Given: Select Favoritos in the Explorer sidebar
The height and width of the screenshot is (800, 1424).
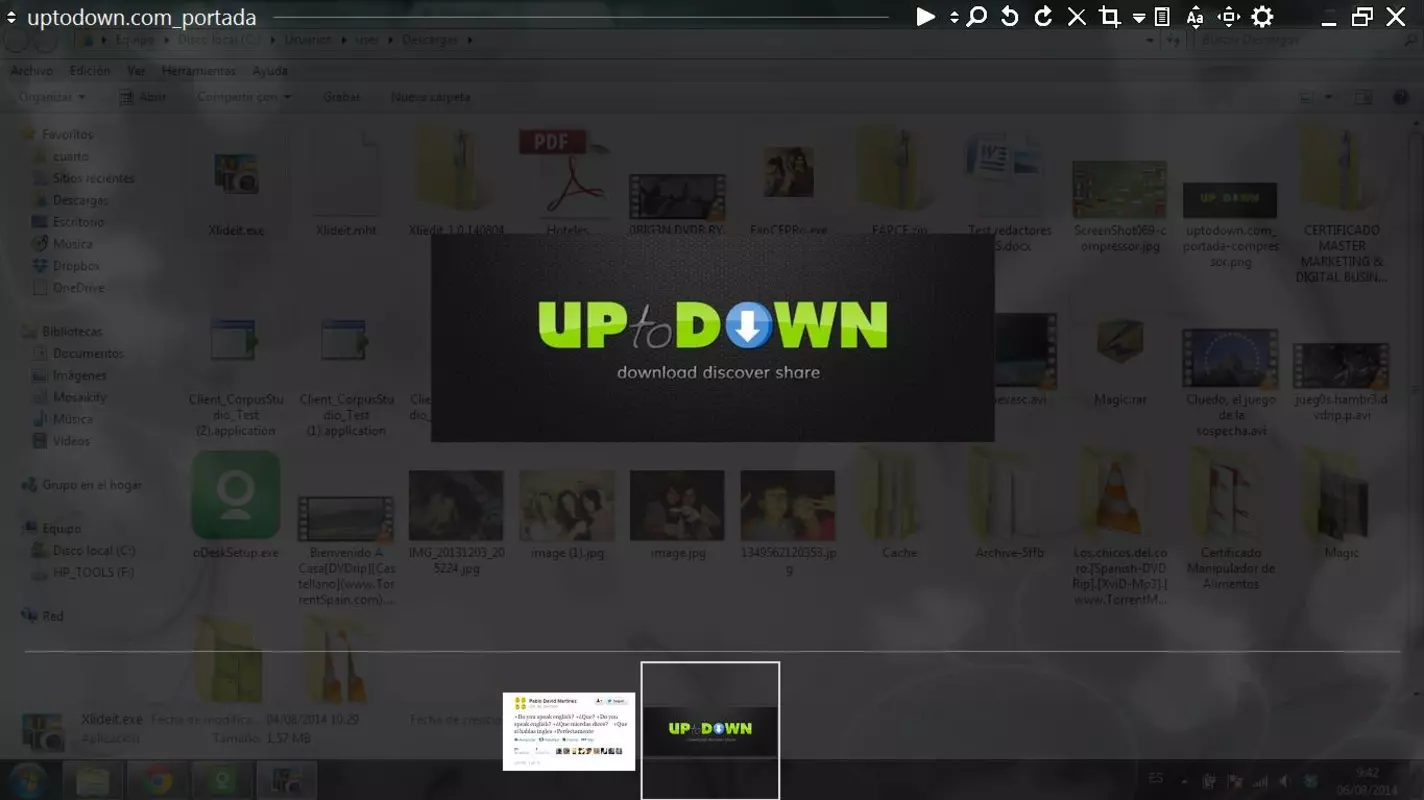Looking at the screenshot, I should (67, 134).
